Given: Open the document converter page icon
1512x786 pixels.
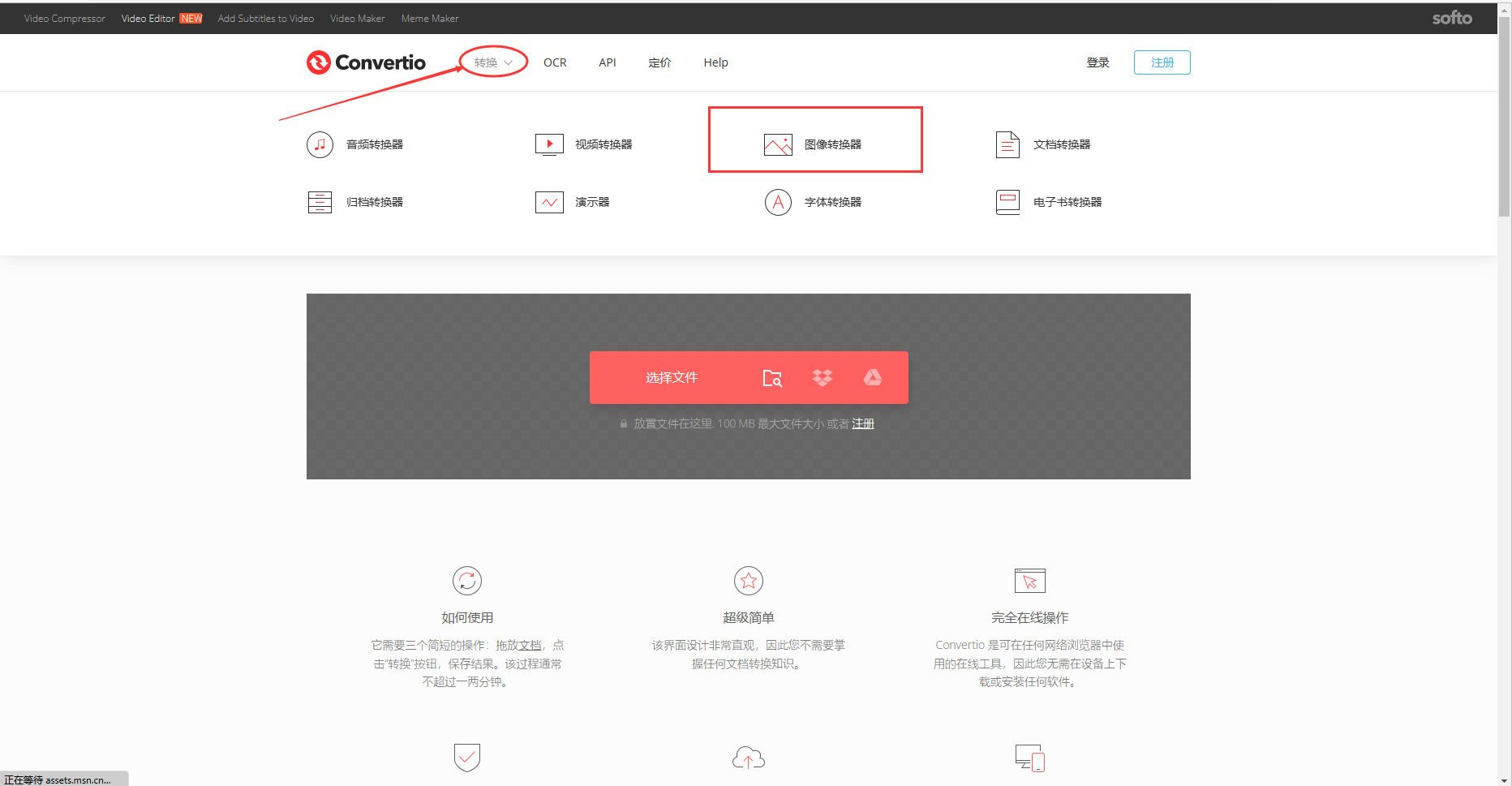Looking at the screenshot, I should pyautogui.click(x=1007, y=144).
